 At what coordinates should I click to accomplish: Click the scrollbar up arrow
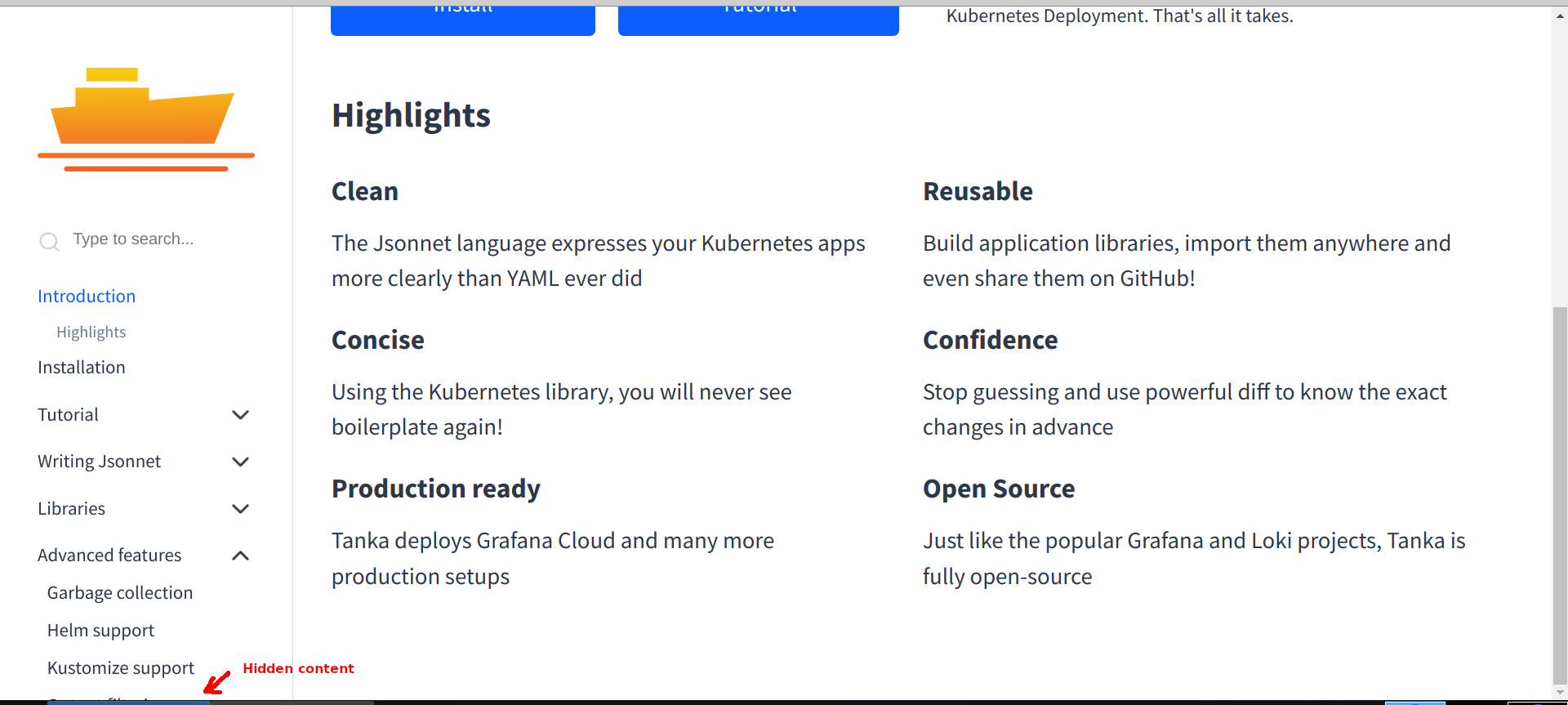pyautogui.click(x=1560, y=16)
